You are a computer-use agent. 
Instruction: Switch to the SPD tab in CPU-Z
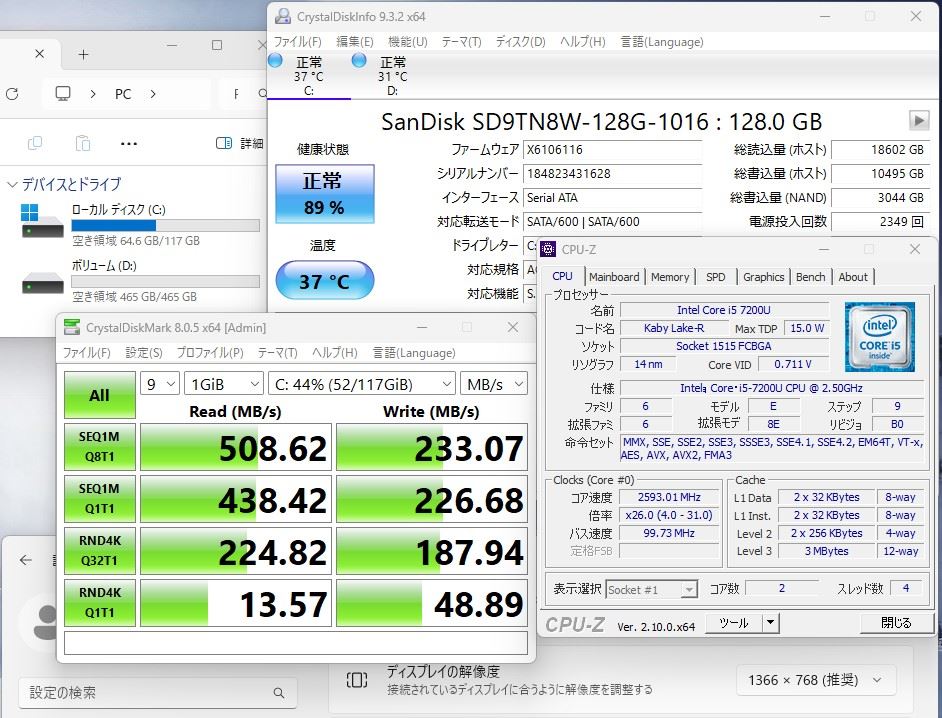[716, 277]
